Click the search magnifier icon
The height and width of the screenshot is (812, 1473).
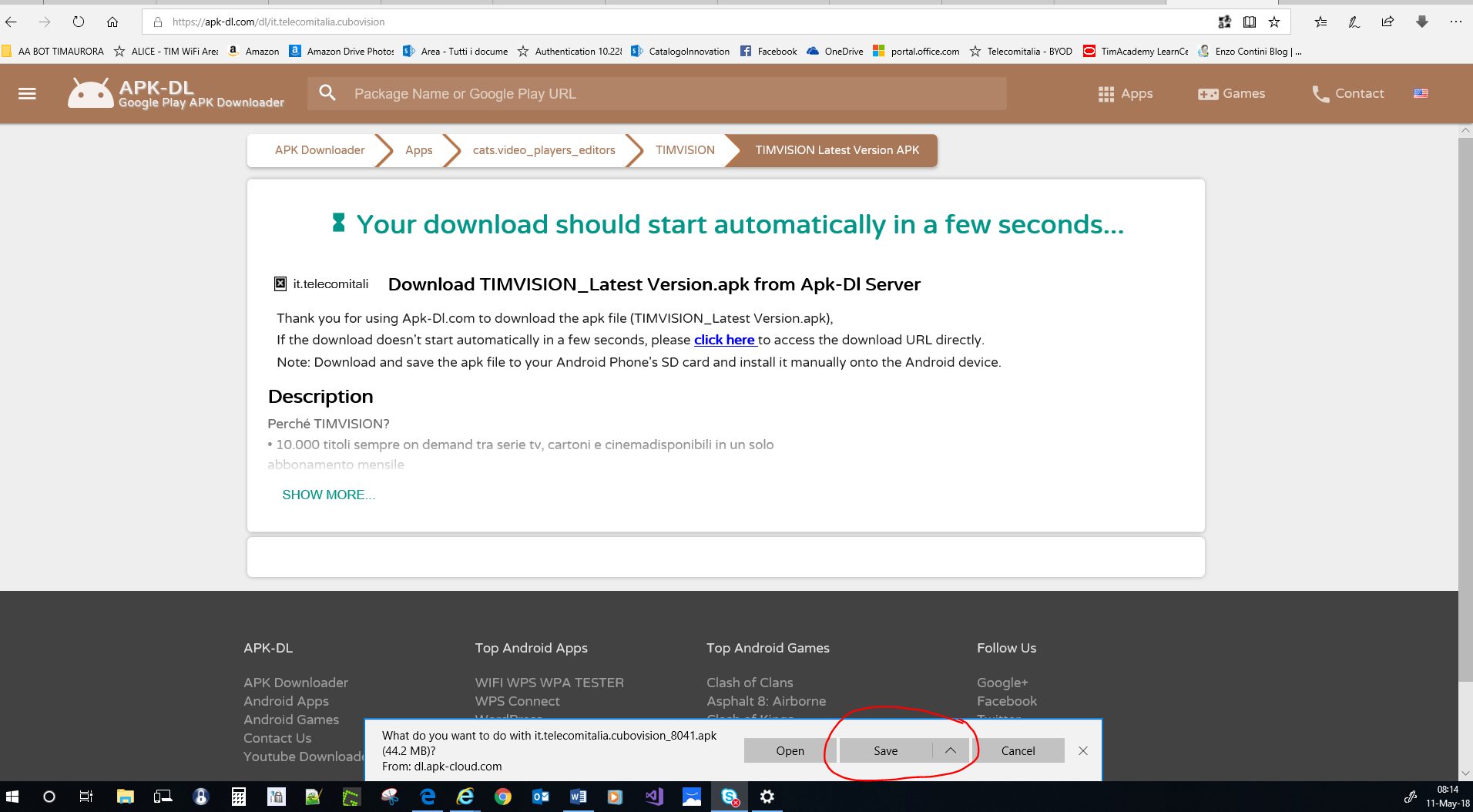(327, 93)
